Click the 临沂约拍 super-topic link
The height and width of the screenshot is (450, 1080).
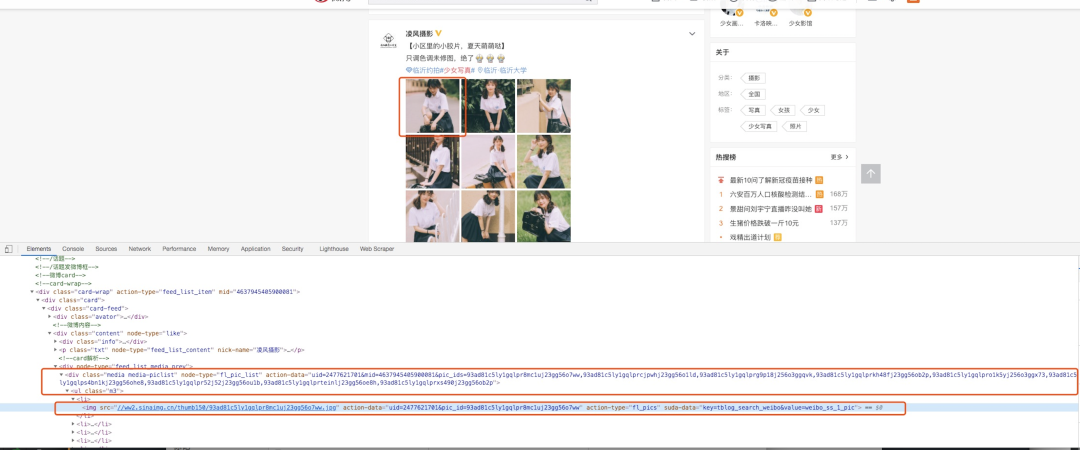[x=423, y=70]
